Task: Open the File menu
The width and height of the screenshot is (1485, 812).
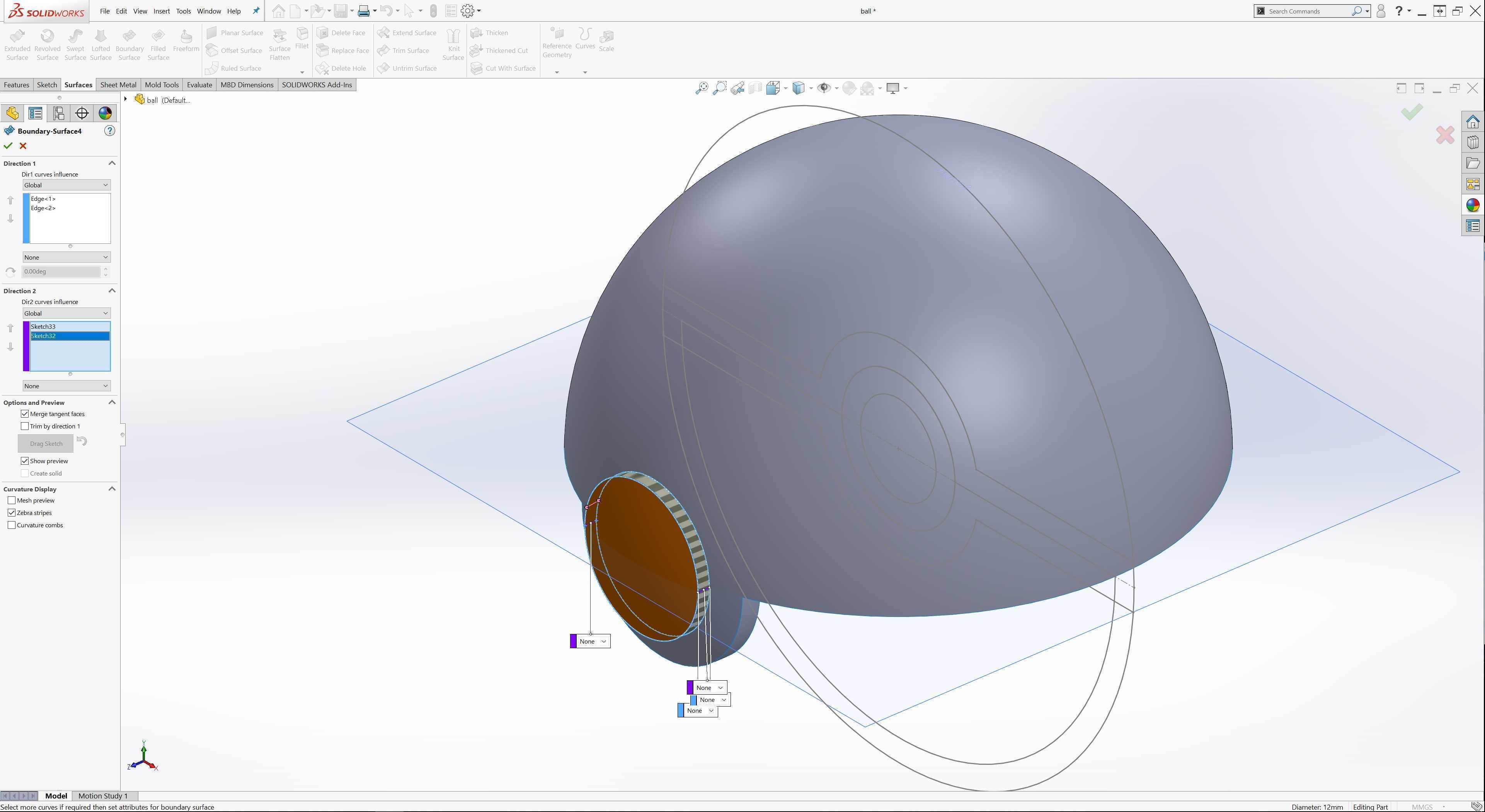Action: 104,11
